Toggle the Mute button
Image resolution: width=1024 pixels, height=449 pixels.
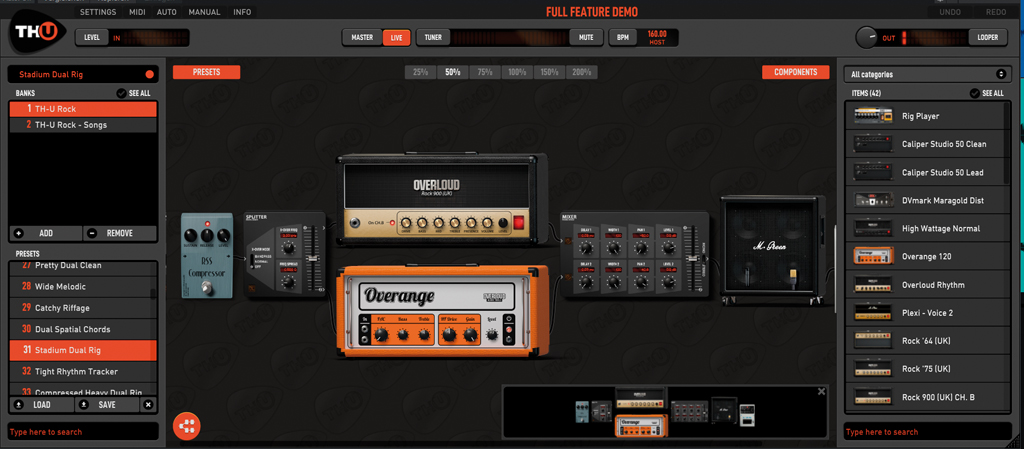(x=586, y=38)
